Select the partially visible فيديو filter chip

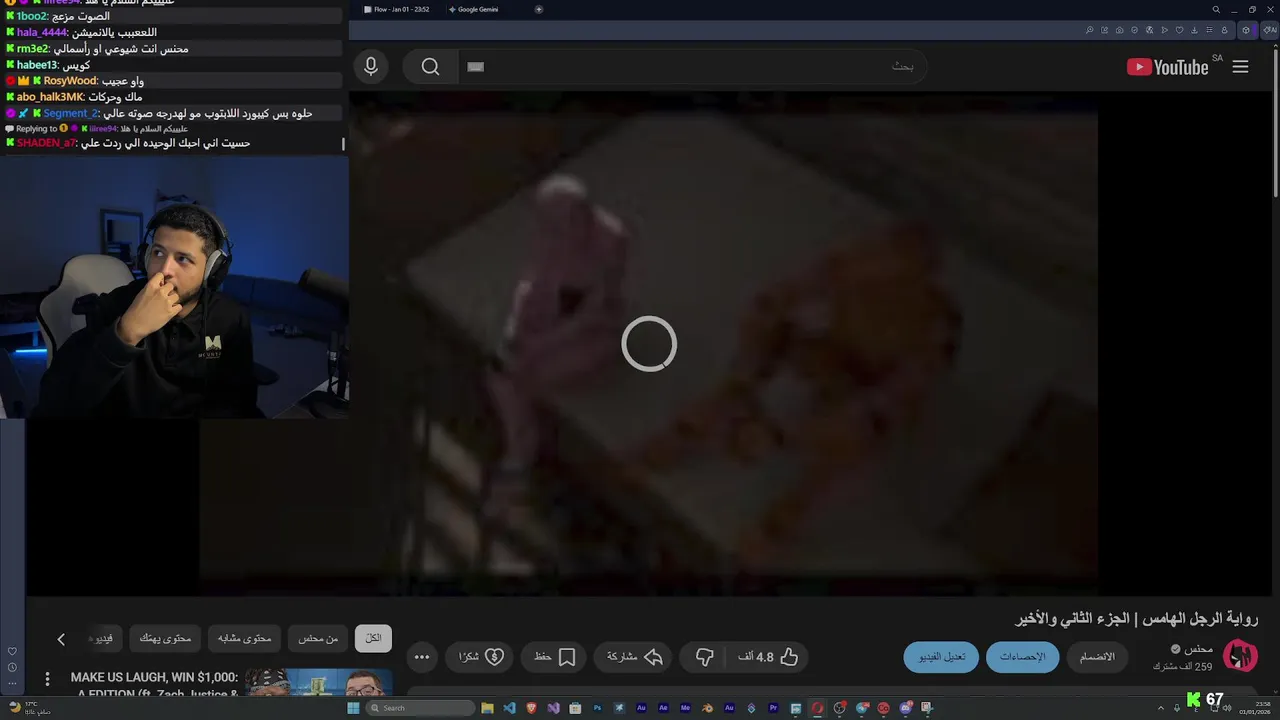104,638
